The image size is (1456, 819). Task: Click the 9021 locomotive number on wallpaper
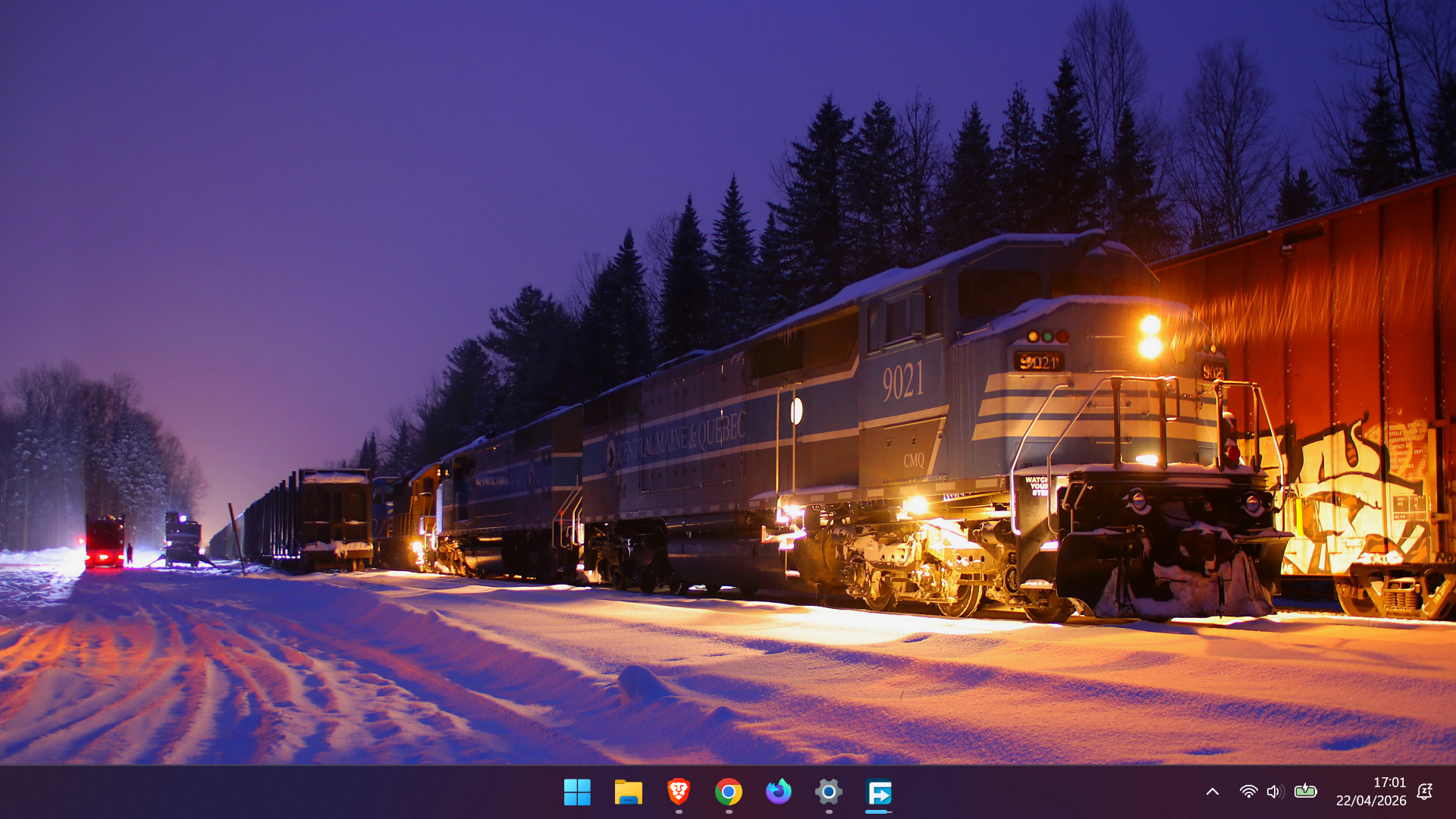pos(902,380)
